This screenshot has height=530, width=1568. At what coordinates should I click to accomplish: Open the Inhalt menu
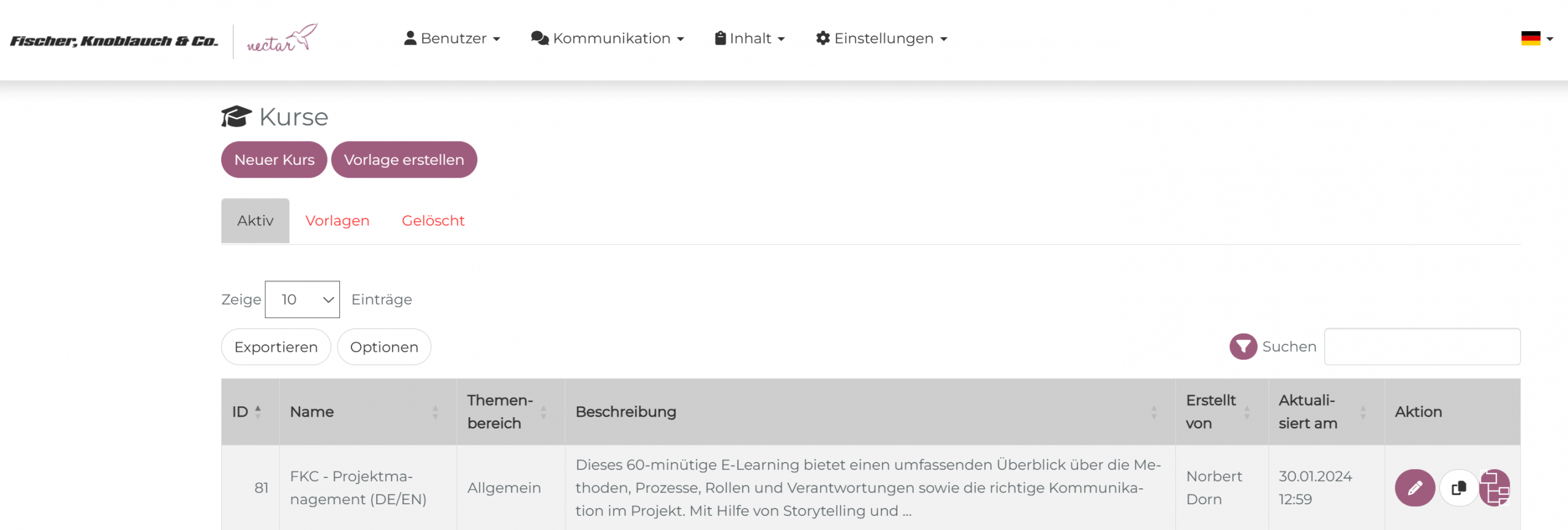click(750, 39)
